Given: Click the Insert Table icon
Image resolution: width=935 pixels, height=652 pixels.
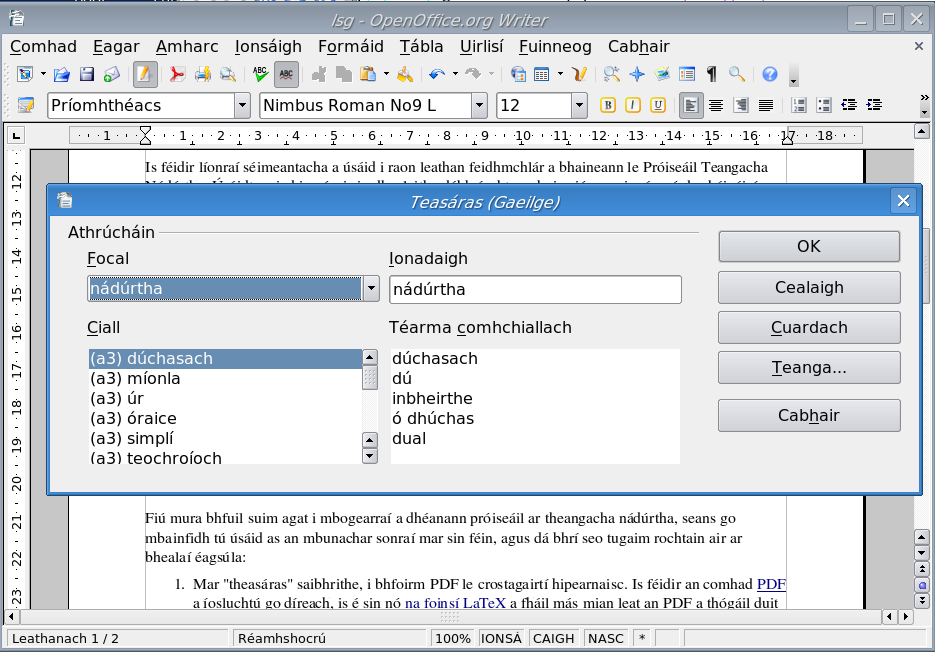Looking at the screenshot, I should coord(541,75).
